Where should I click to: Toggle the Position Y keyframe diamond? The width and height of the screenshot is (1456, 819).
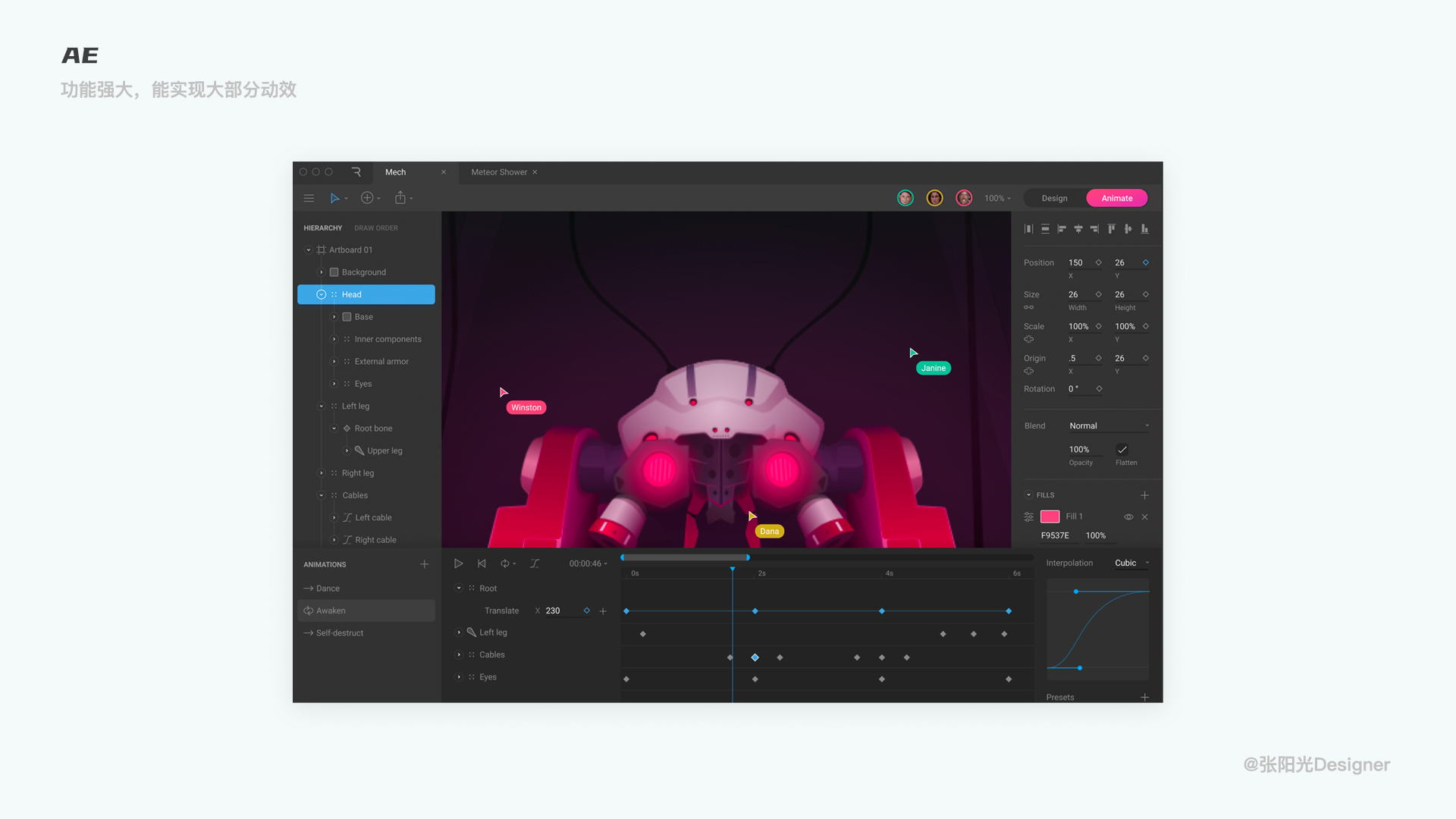(x=1146, y=262)
